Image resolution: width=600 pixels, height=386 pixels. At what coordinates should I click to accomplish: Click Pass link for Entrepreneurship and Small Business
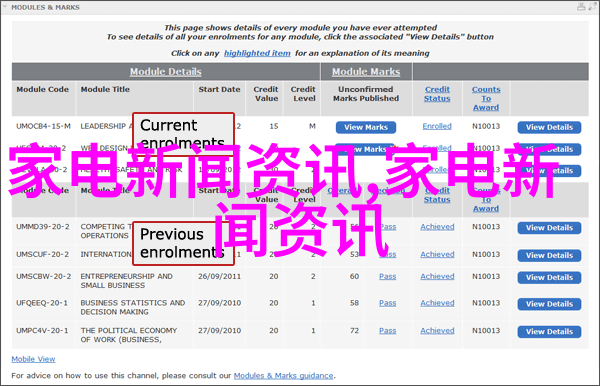tap(388, 277)
